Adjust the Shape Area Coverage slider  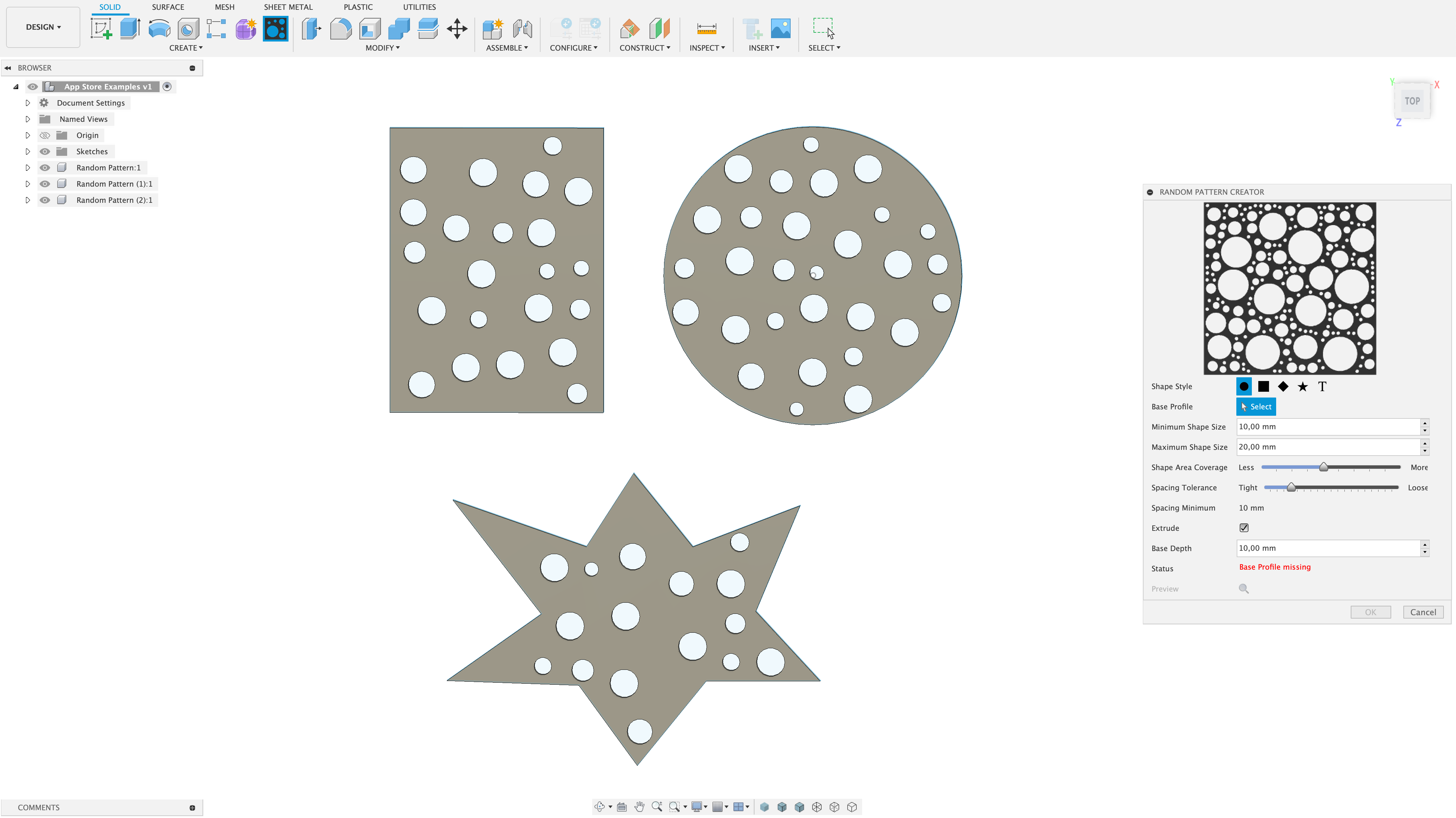pos(1323,467)
